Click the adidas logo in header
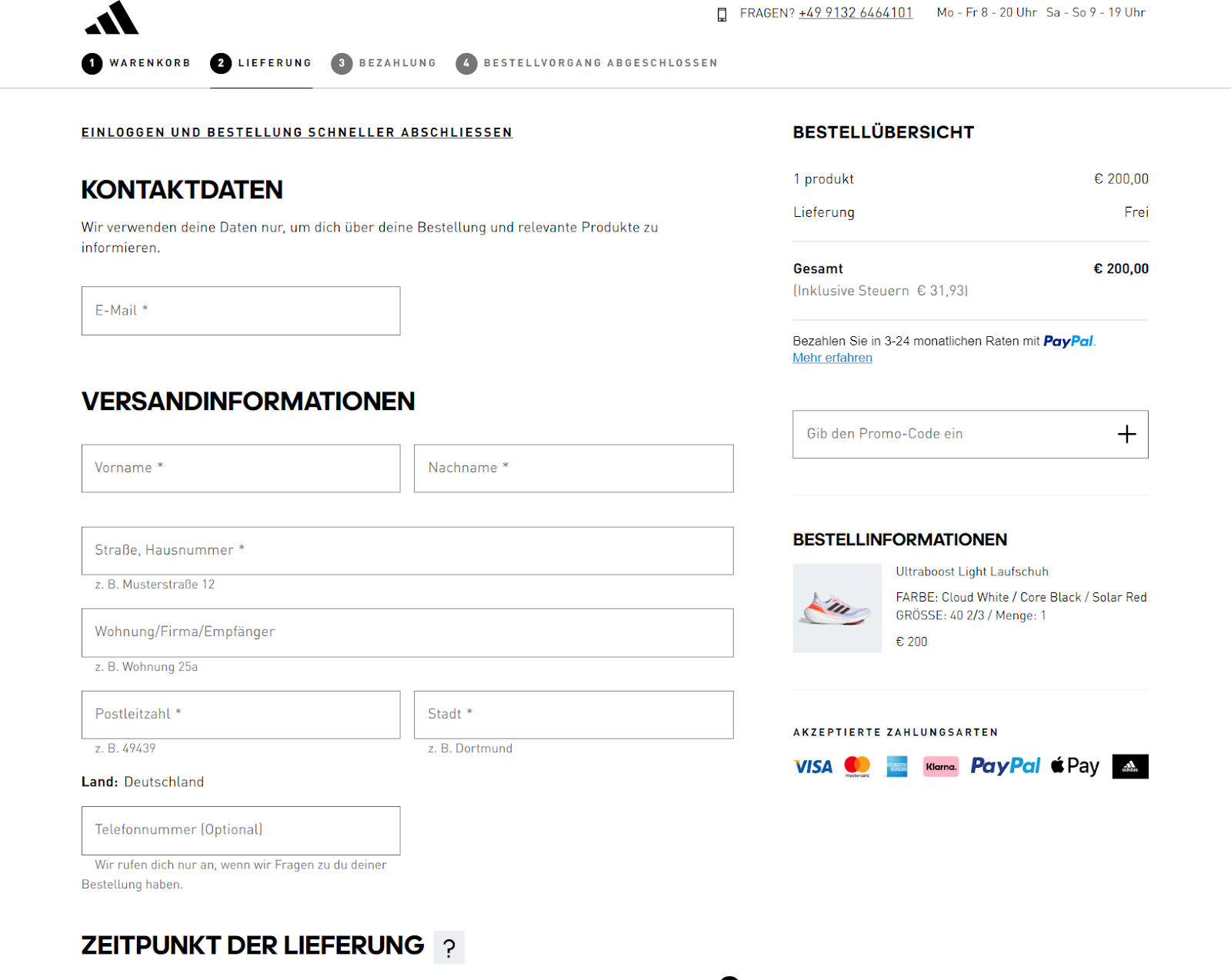 click(112, 18)
